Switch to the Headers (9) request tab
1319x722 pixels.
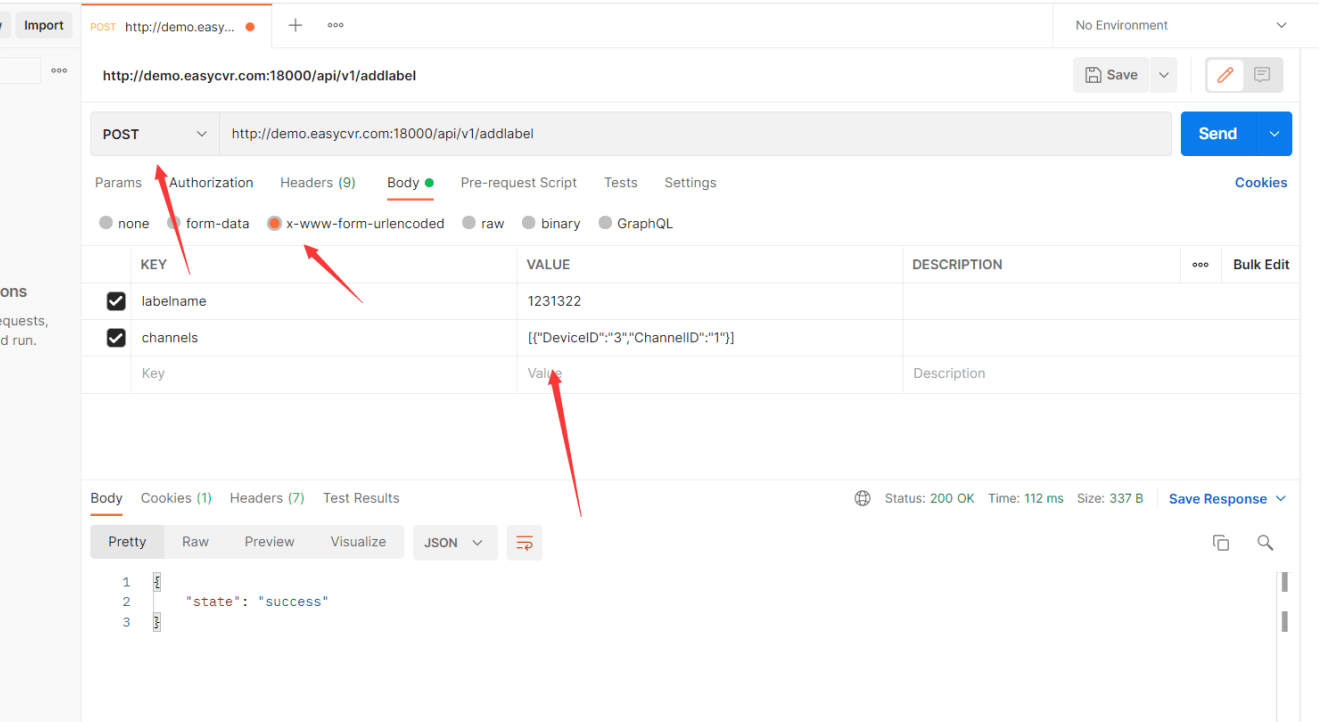point(317,183)
